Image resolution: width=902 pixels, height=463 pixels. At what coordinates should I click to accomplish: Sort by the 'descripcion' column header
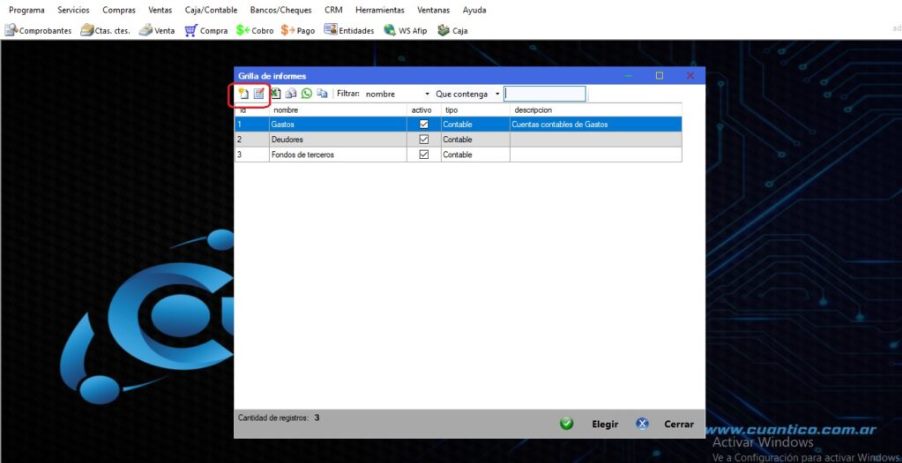596,109
